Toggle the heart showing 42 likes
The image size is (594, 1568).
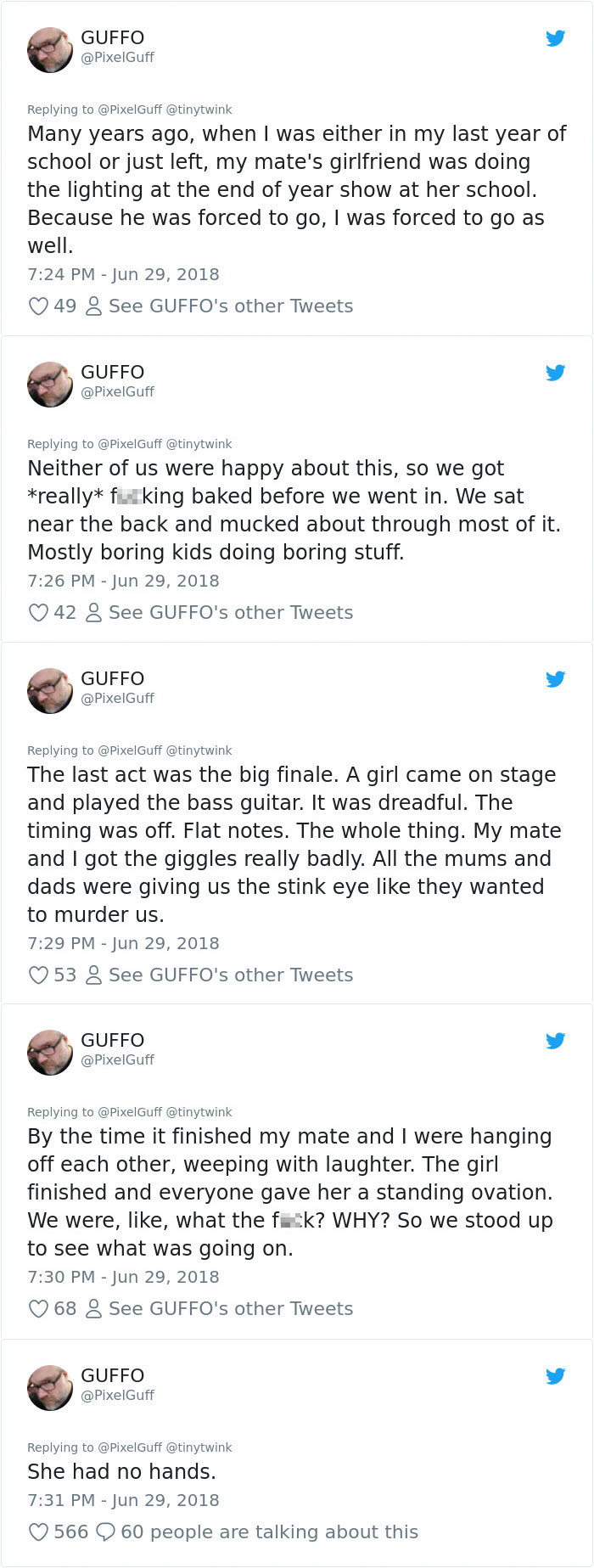38,612
